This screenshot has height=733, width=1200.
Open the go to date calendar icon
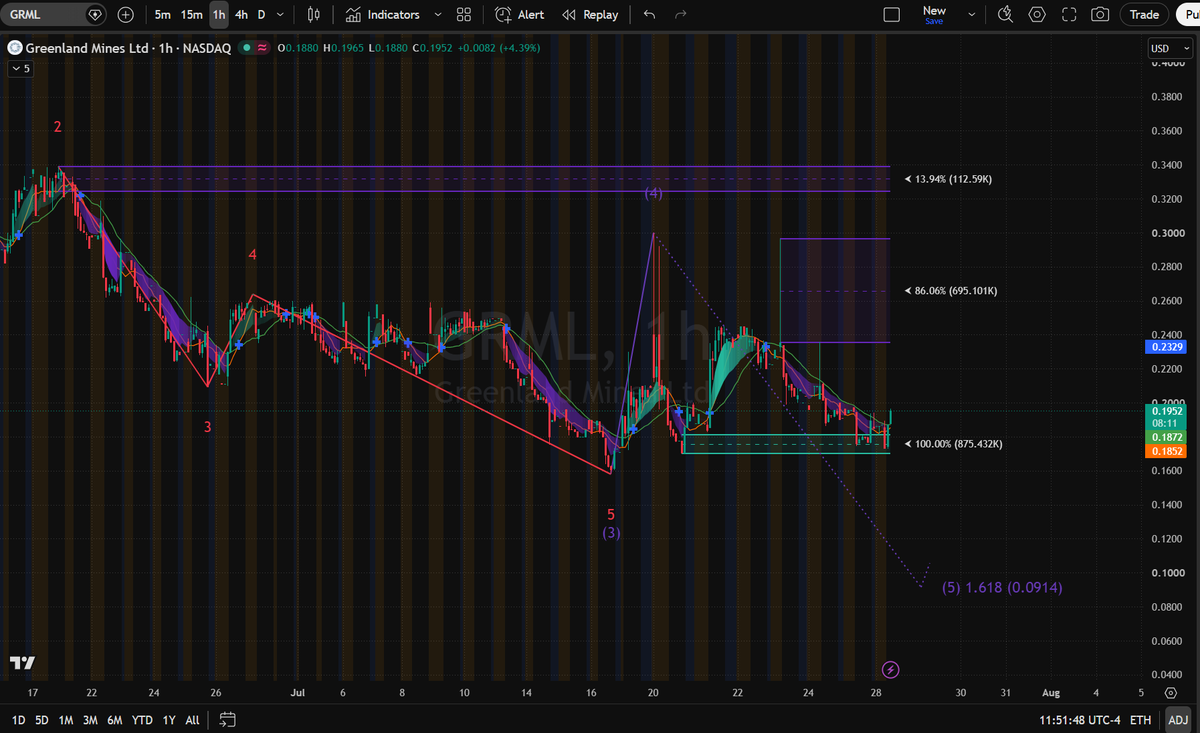tap(227, 719)
